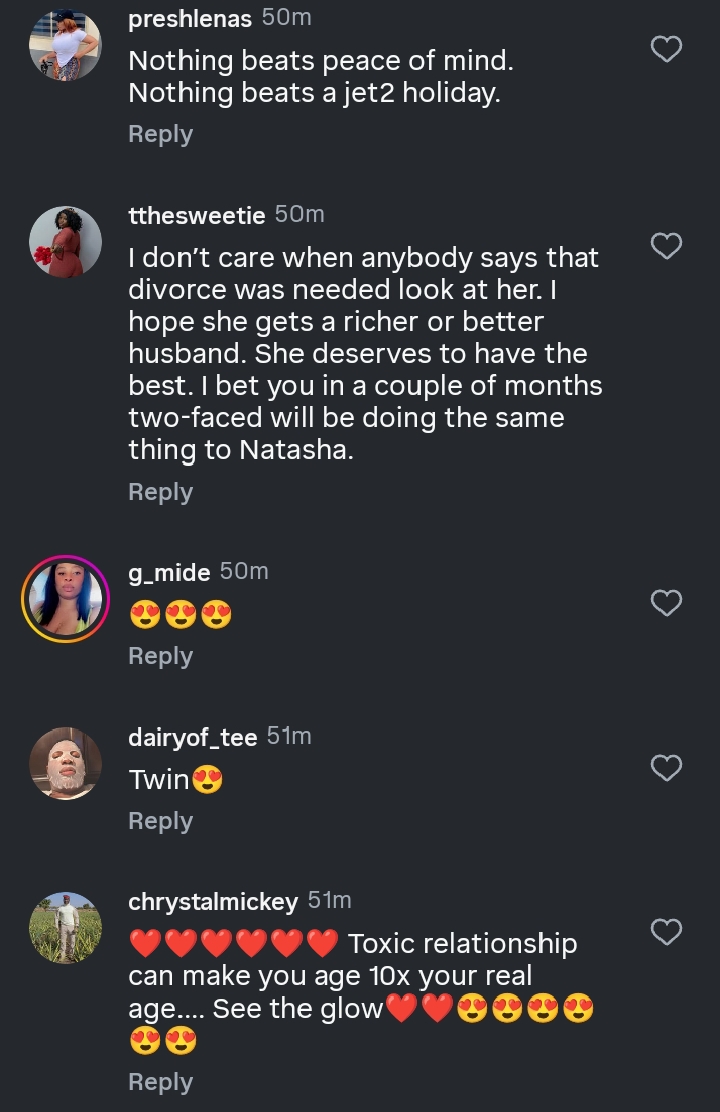
Task: Like the preshlenas comment with the heart
Action: pos(666,48)
